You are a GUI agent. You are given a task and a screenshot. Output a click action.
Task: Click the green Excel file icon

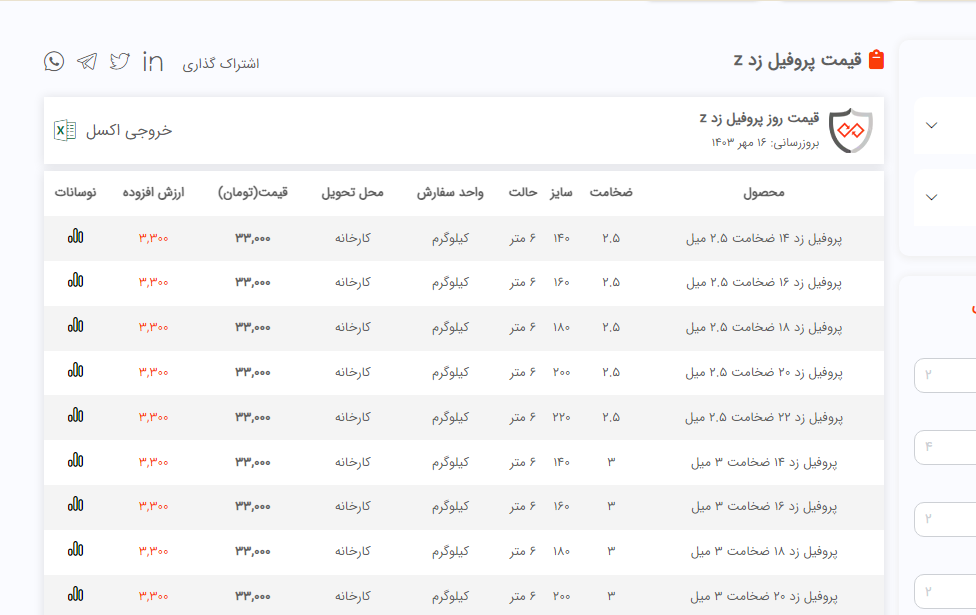click(x=65, y=131)
